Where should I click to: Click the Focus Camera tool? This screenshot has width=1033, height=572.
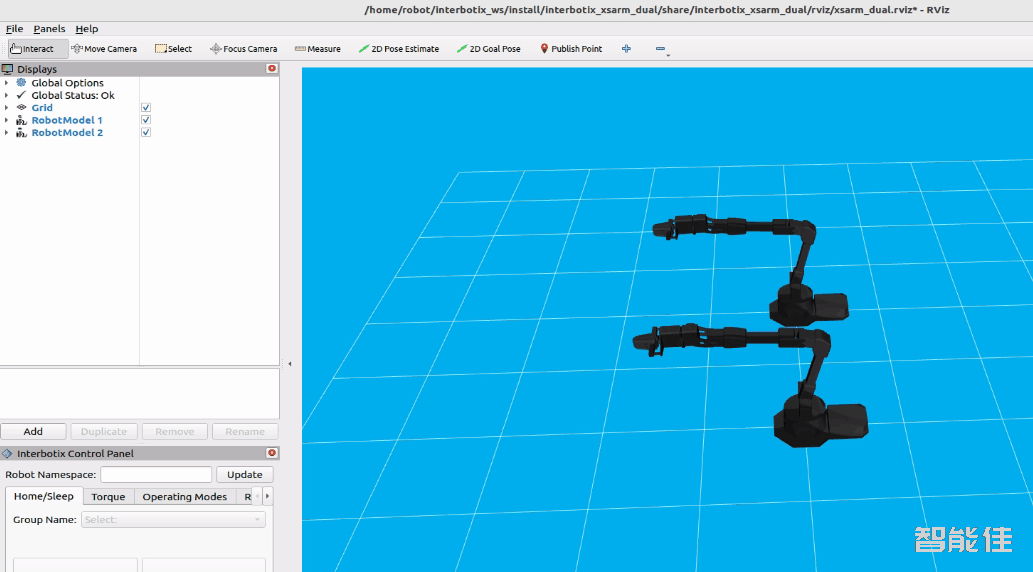[243, 49]
